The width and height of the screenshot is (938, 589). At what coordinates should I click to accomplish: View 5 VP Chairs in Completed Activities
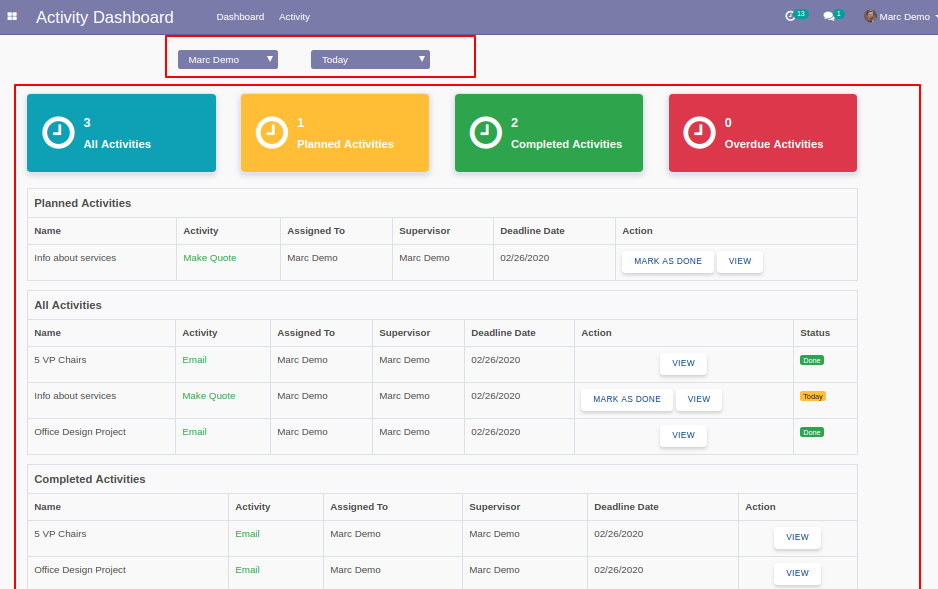coord(797,537)
